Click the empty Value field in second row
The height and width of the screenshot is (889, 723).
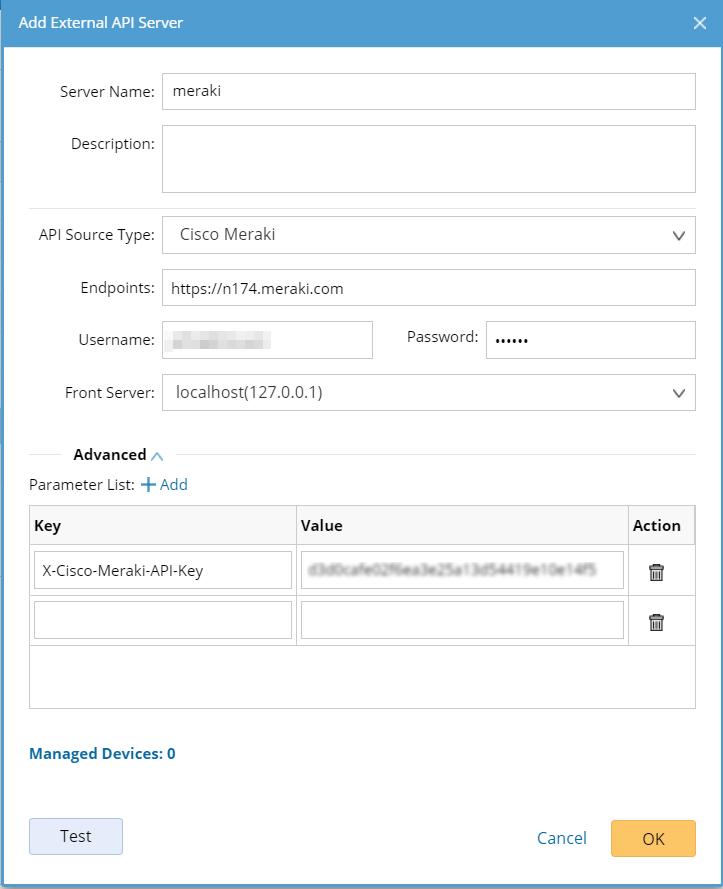462,620
